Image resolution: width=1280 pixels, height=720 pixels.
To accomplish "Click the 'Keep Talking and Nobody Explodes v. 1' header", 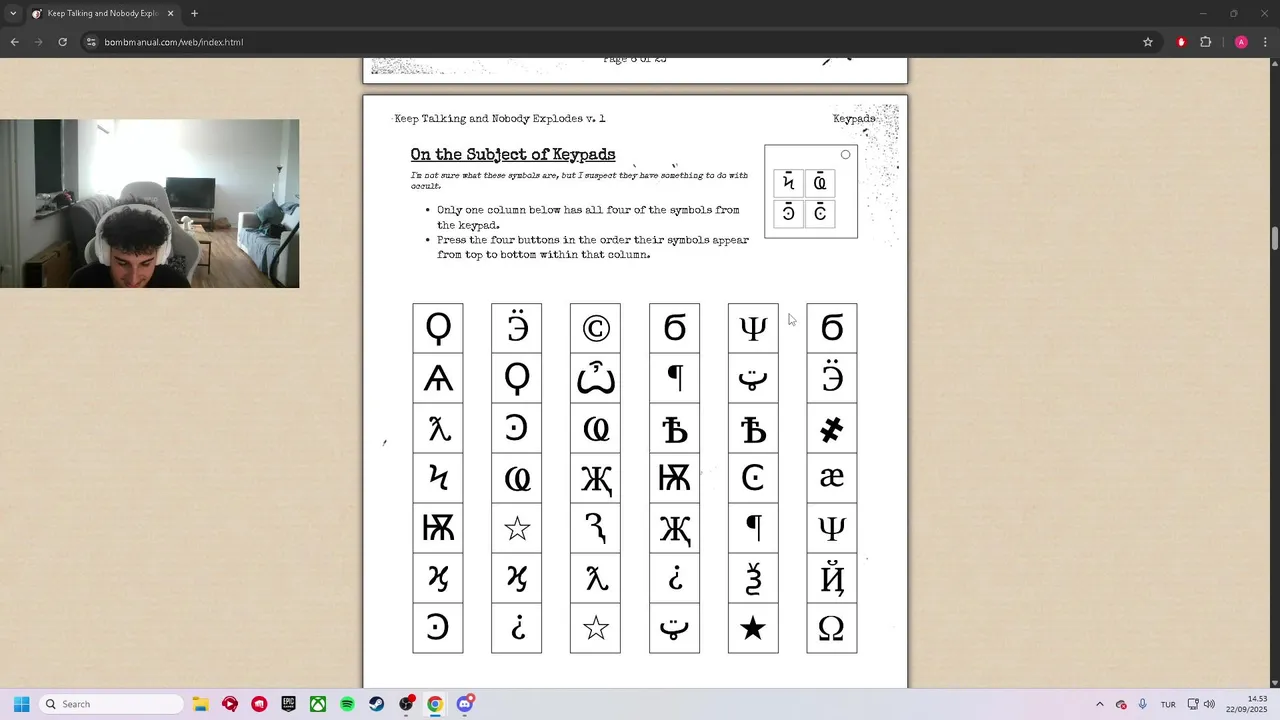I will (x=500, y=118).
